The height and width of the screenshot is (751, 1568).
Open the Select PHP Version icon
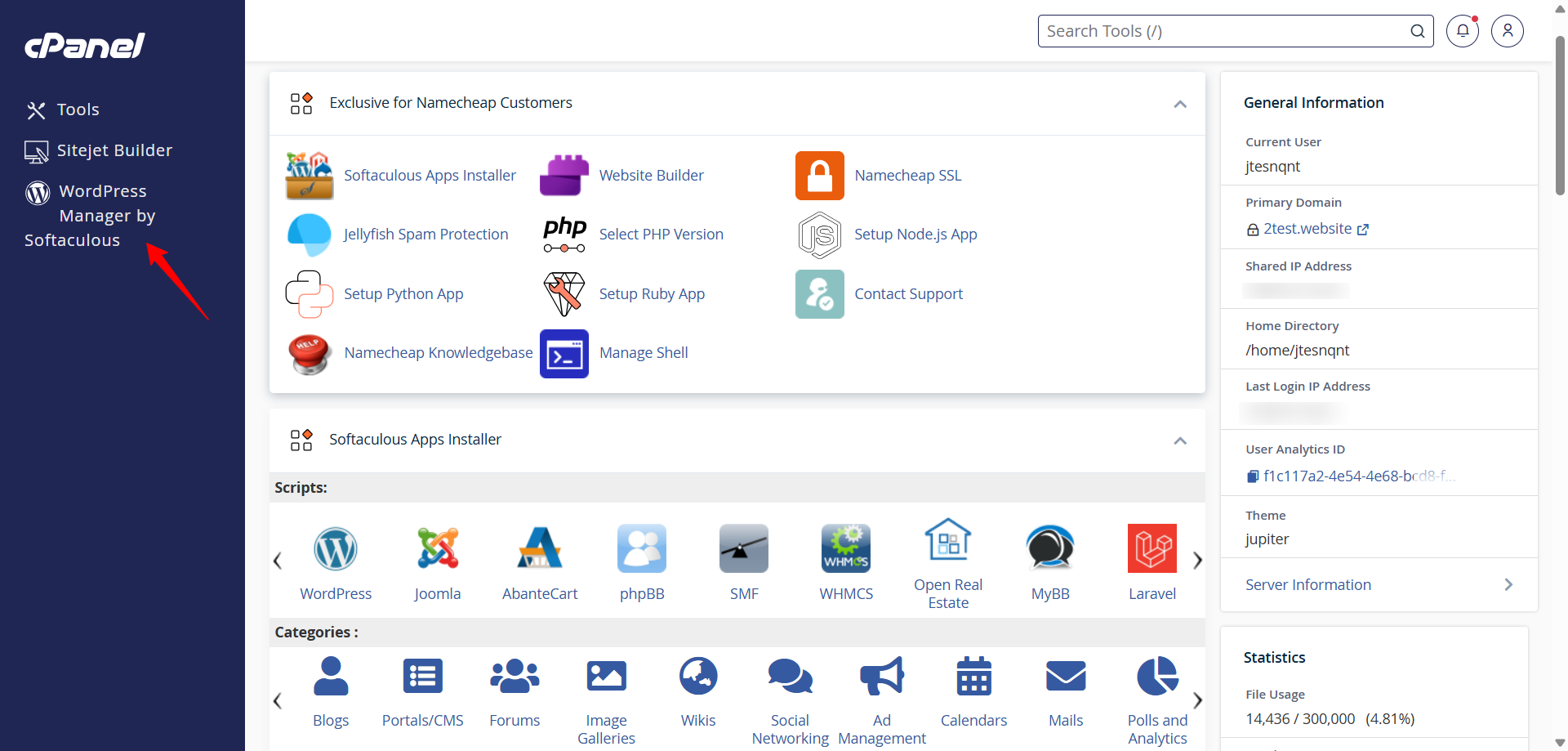(564, 235)
